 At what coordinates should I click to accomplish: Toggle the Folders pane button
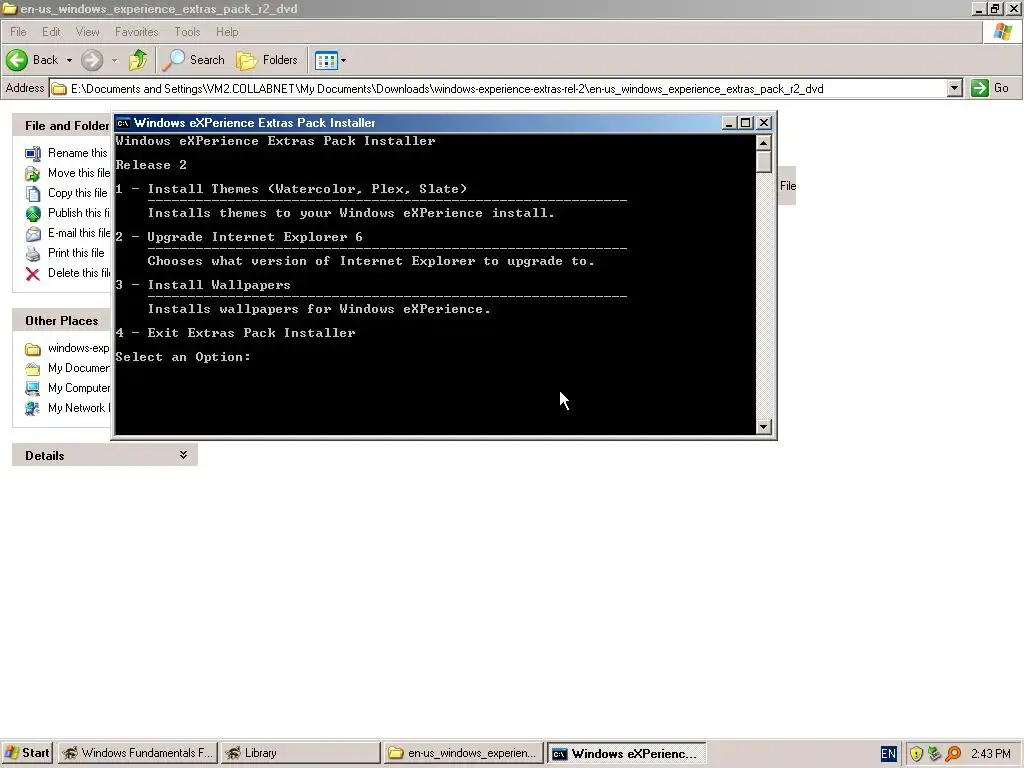click(267, 60)
